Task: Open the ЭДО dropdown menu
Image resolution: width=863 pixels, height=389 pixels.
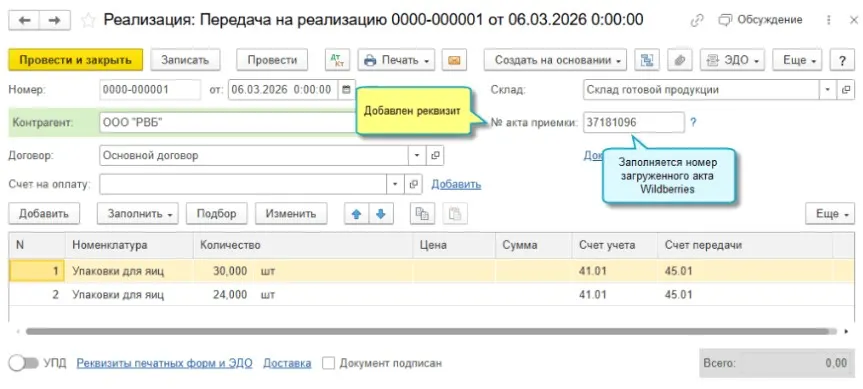Action: tap(733, 60)
